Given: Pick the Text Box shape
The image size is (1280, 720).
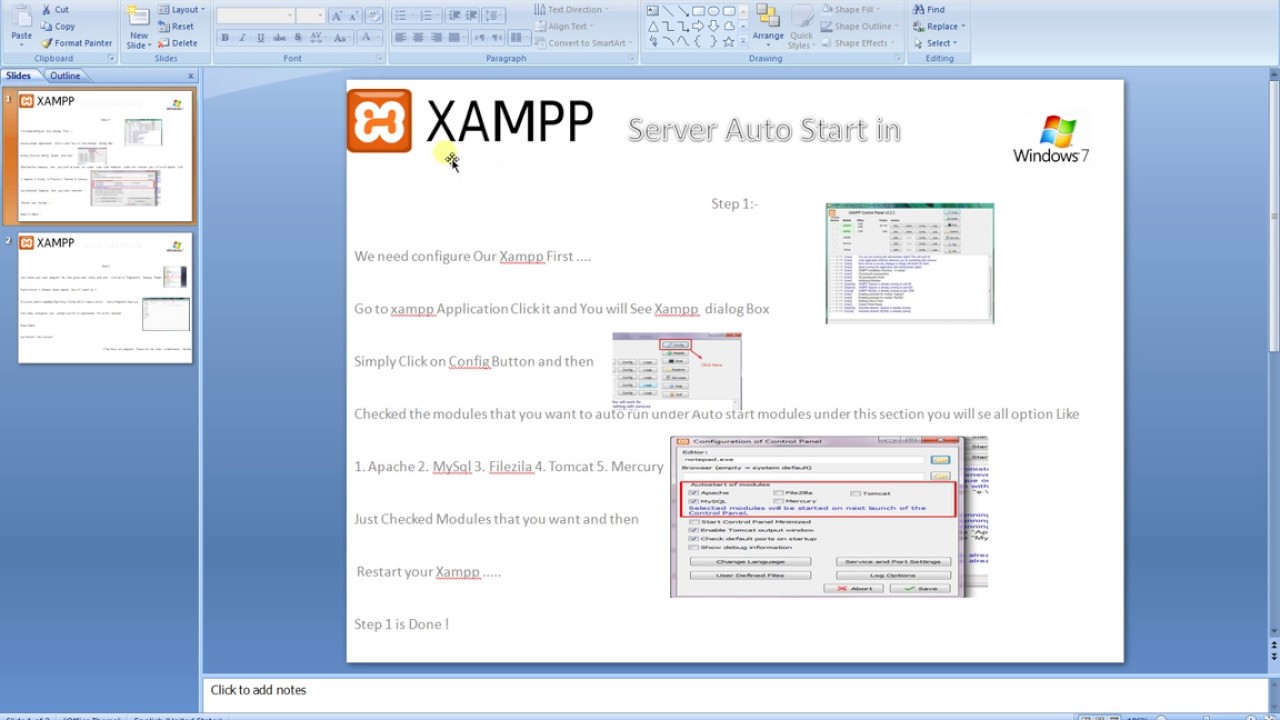Looking at the screenshot, I should pyautogui.click(x=652, y=11).
